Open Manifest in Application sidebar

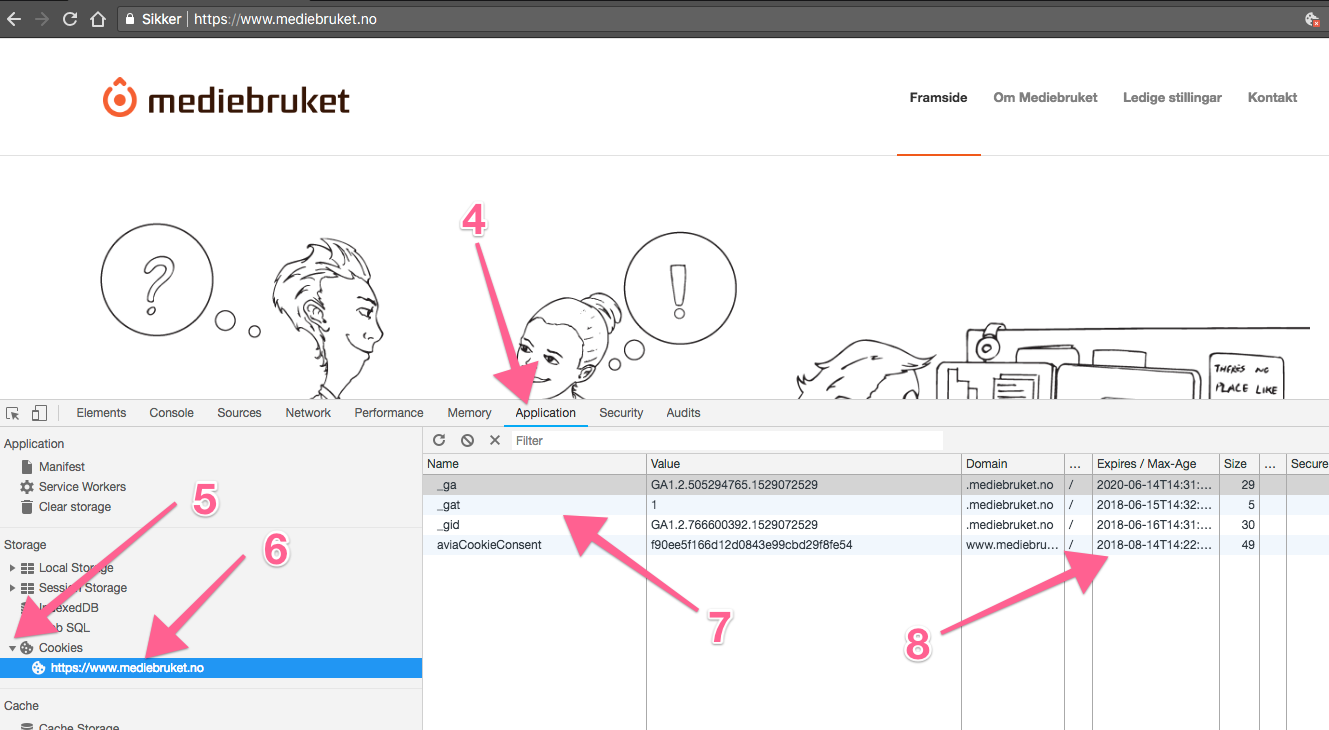pyautogui.click(x=62, y=467)
